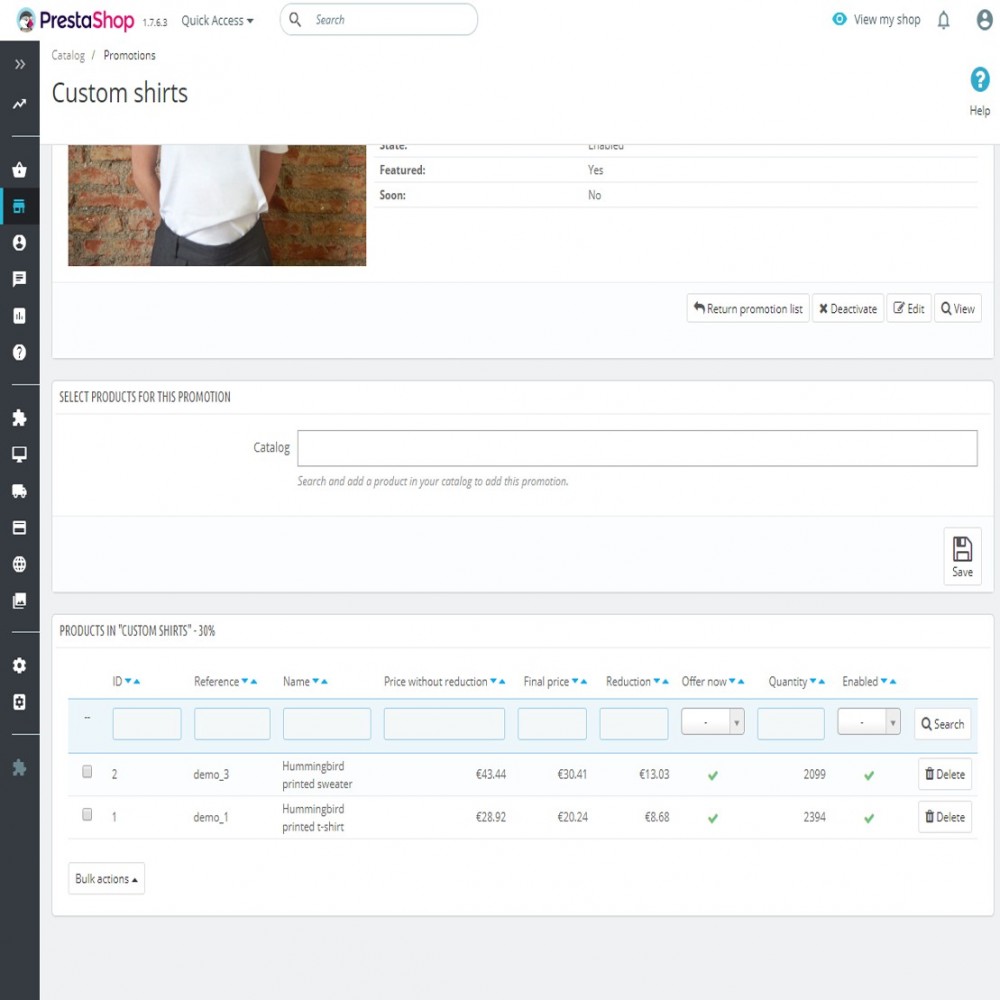Select checkbox for Hummingbird printed t-shirt
The width and height of the screenshot is (1000, 1000).
click(x=87, y=815)
